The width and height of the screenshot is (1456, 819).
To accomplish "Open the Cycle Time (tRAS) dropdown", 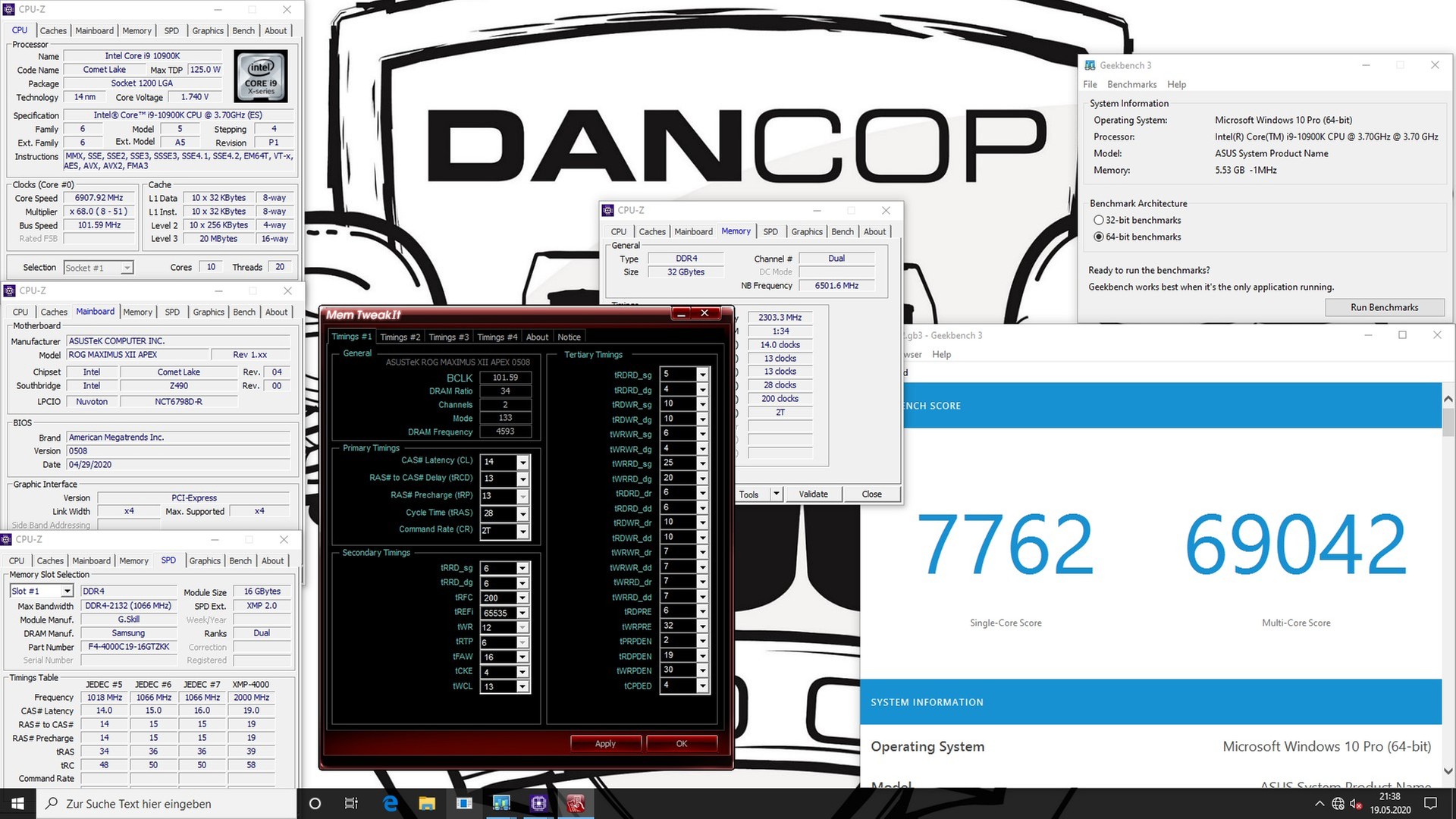I will click(522, 513).
